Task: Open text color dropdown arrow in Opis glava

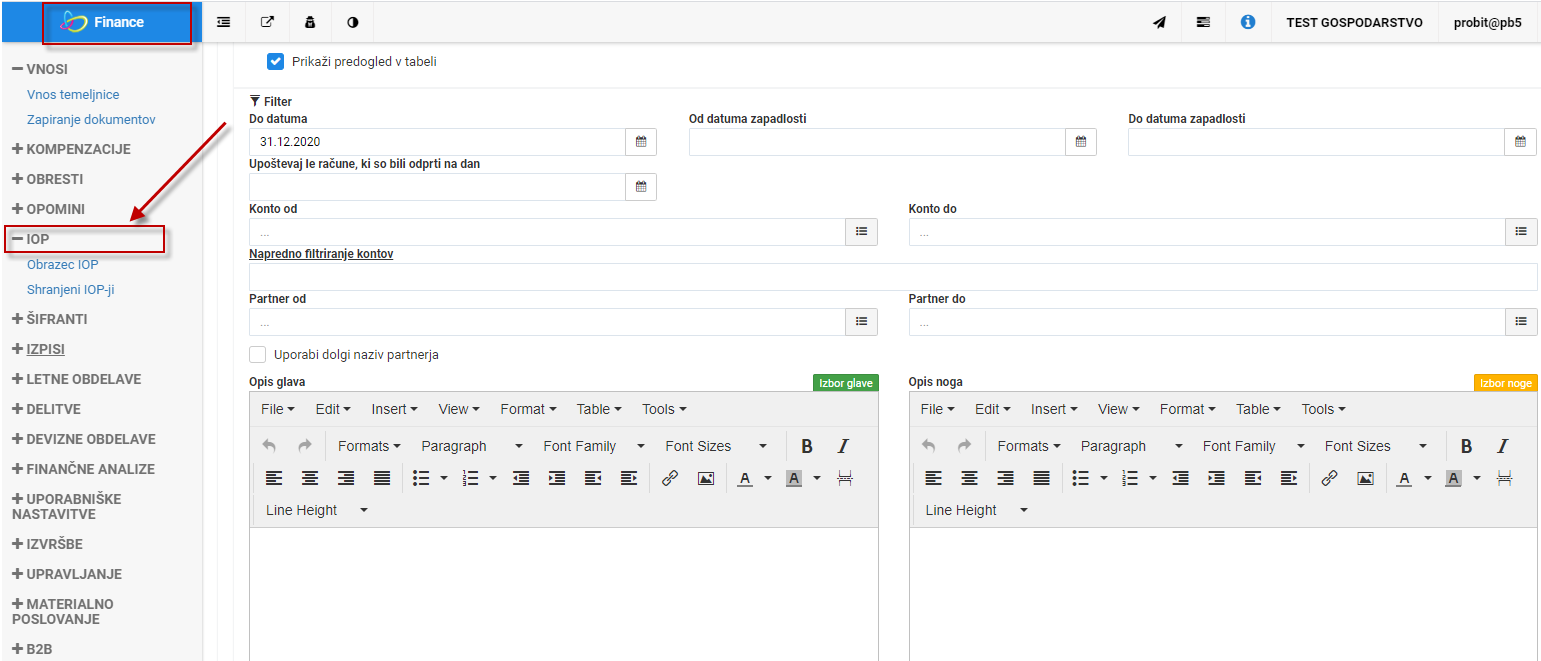Action: pyautogui.click(x=768, y=478)
